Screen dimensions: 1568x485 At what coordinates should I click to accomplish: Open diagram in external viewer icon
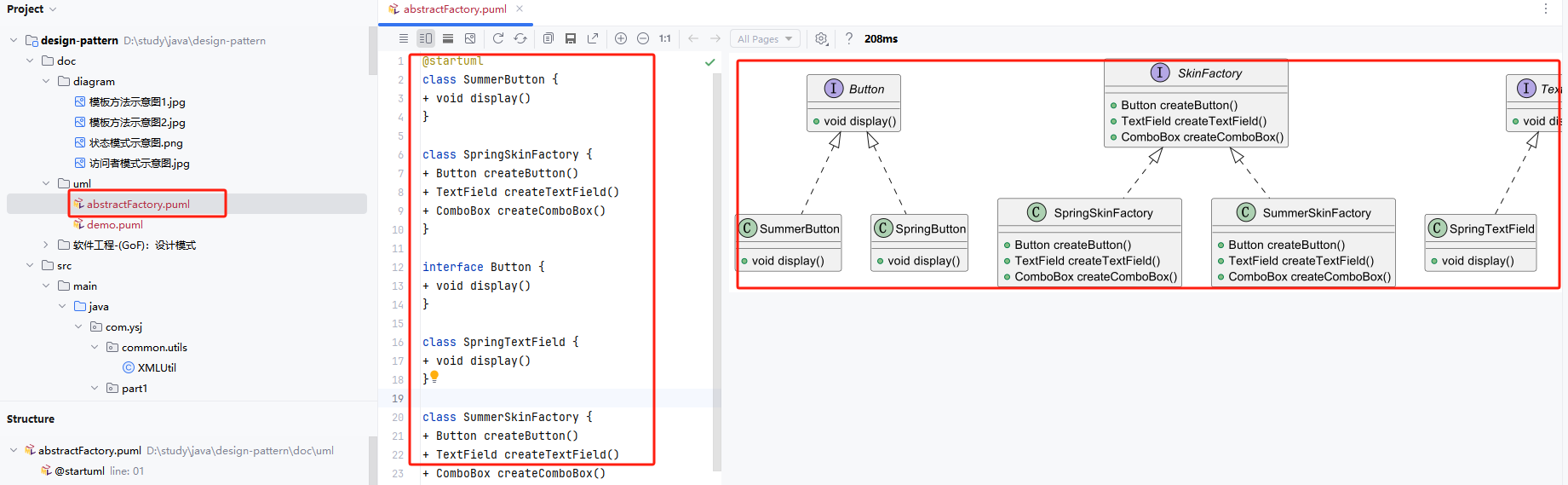pos(593,38)
